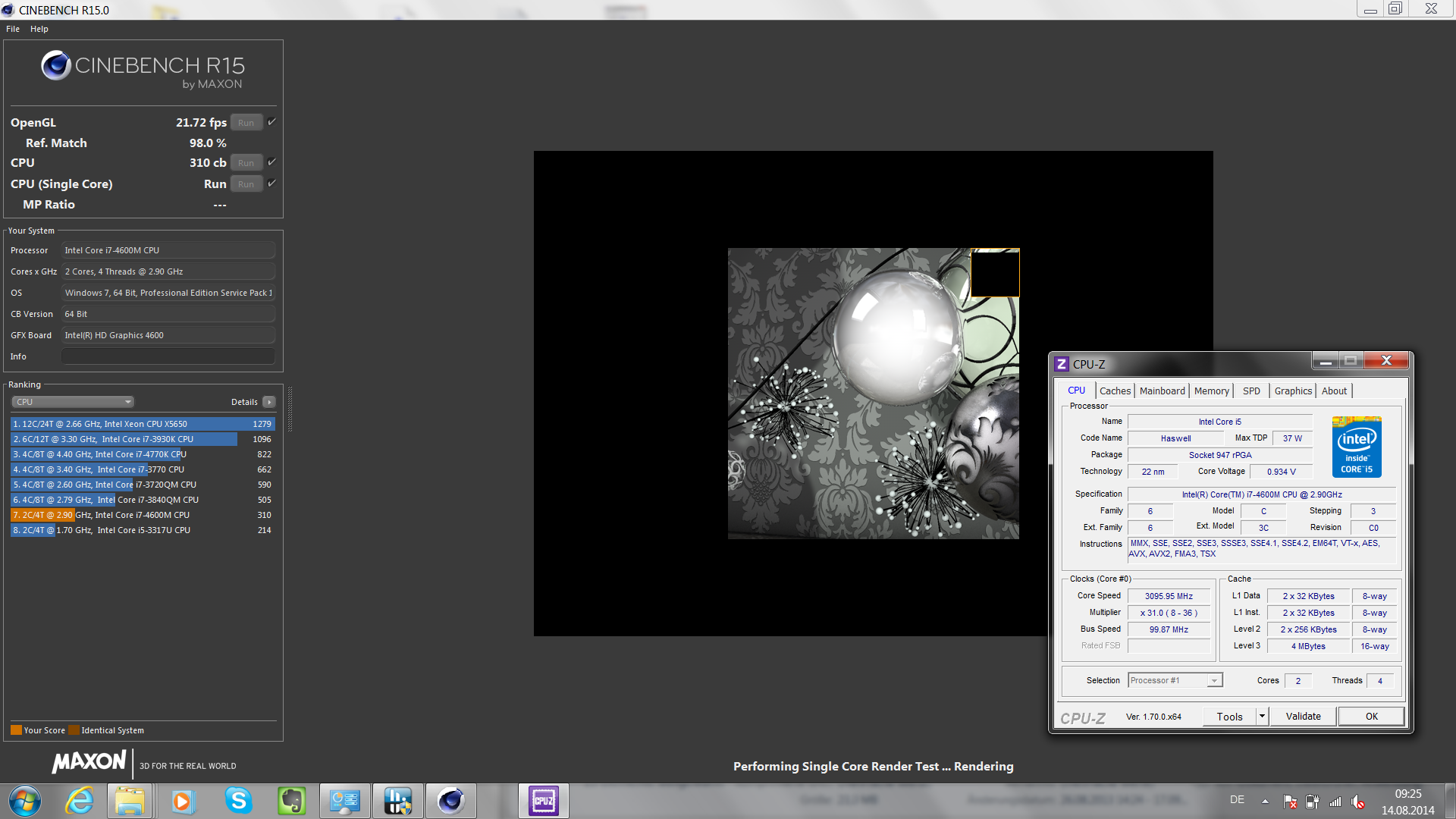The height and width of the screenshot is (819, 1456).
Task: Open the File menu
Action: pos(13,29)
